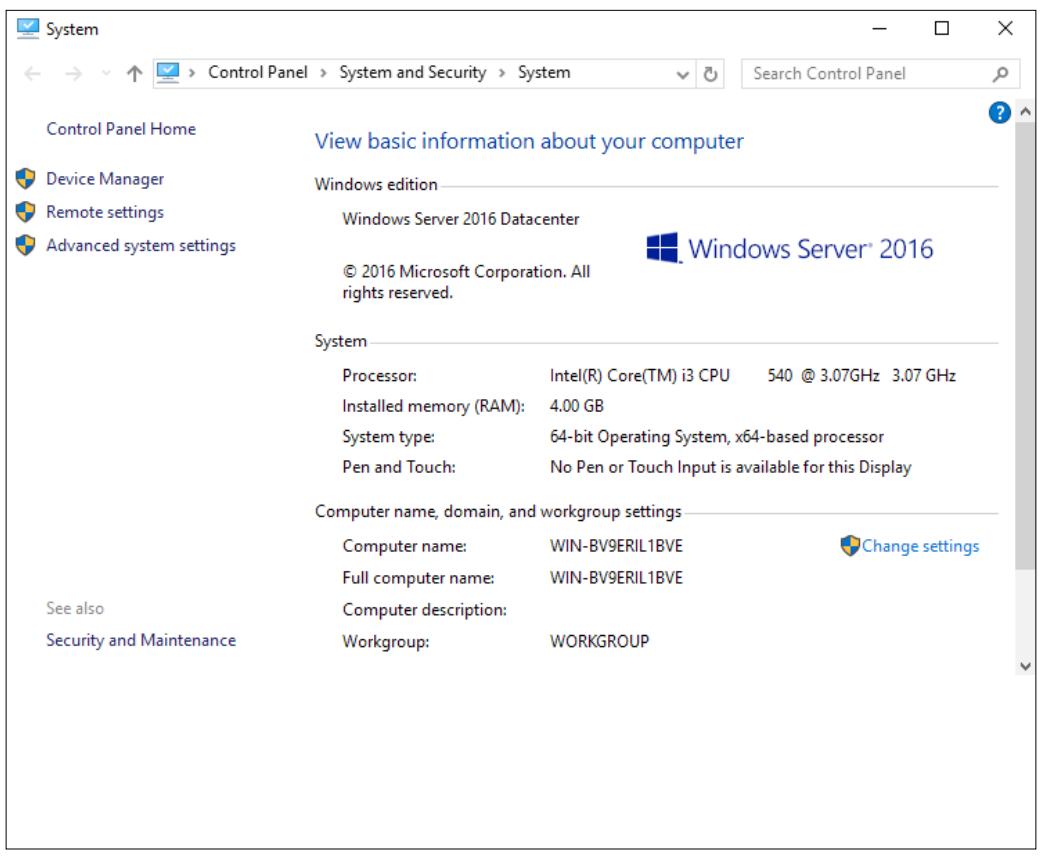Open the address bar history dropdown

tap(682, 74)
